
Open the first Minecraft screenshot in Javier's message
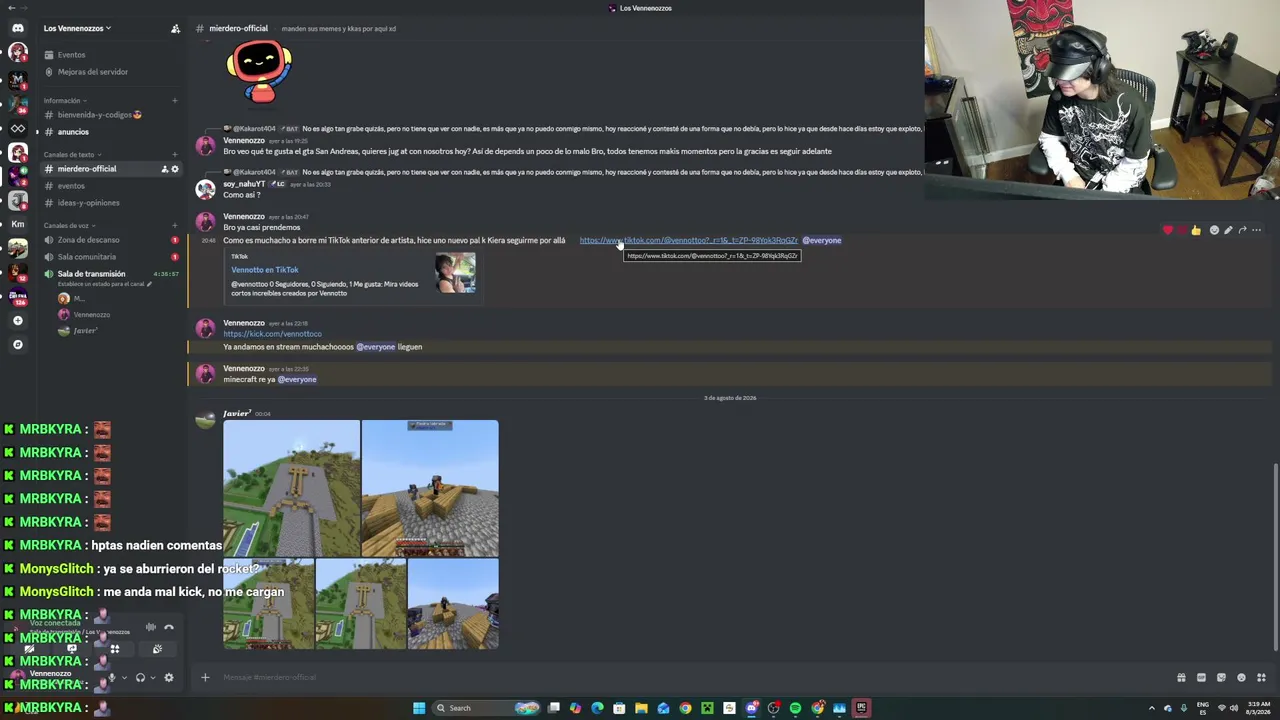point(291,488)
